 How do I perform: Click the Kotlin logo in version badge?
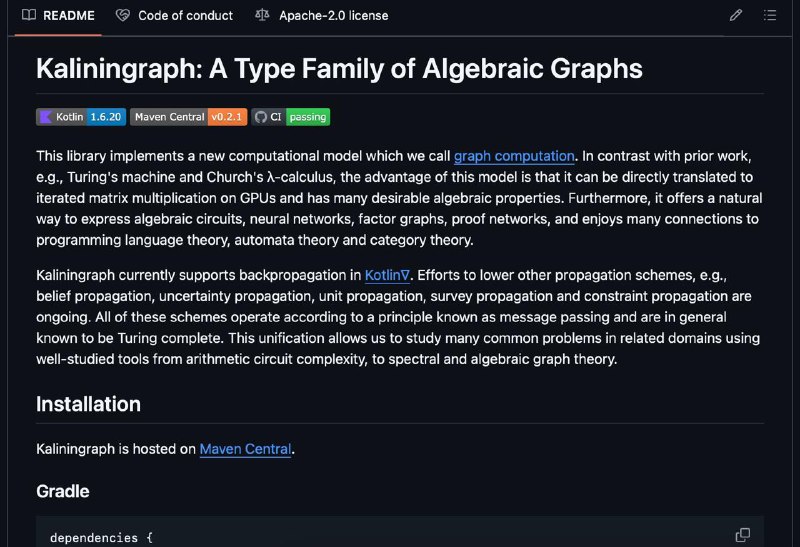(x=45, y=117)
